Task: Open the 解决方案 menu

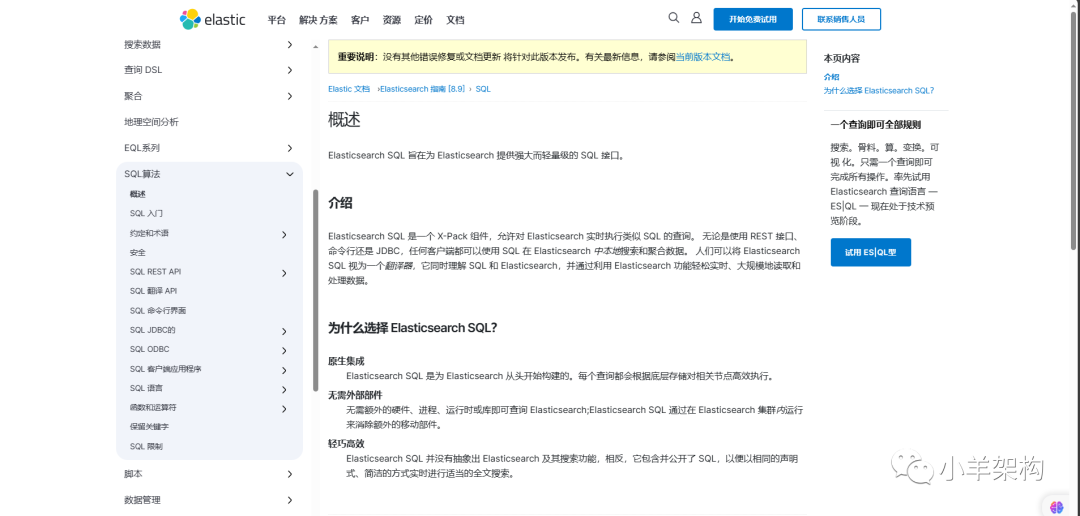Action: [x=319, y=20]
